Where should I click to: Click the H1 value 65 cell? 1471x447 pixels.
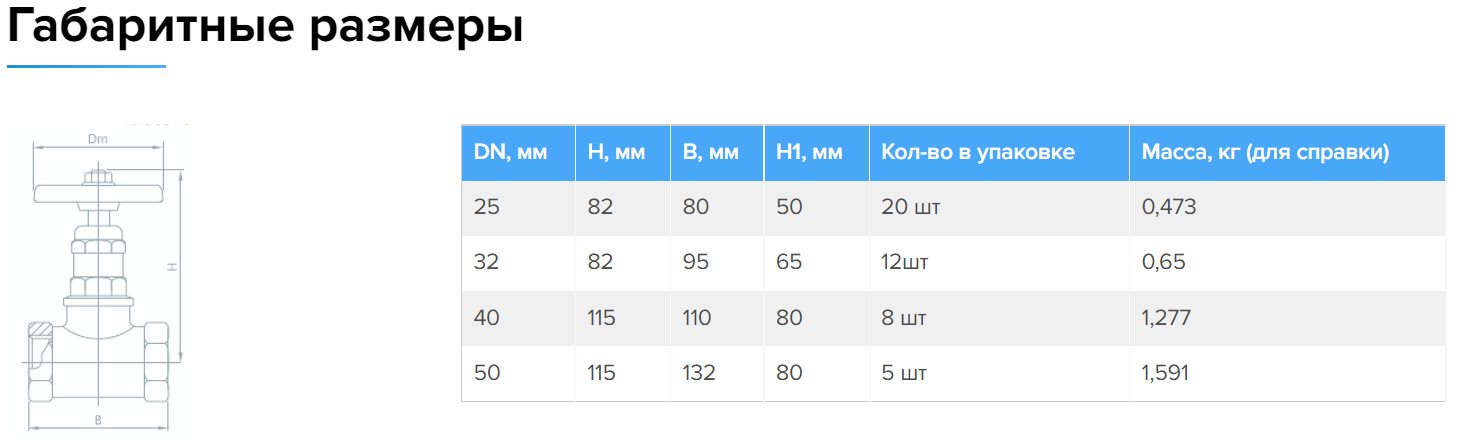tap(789, 263)
